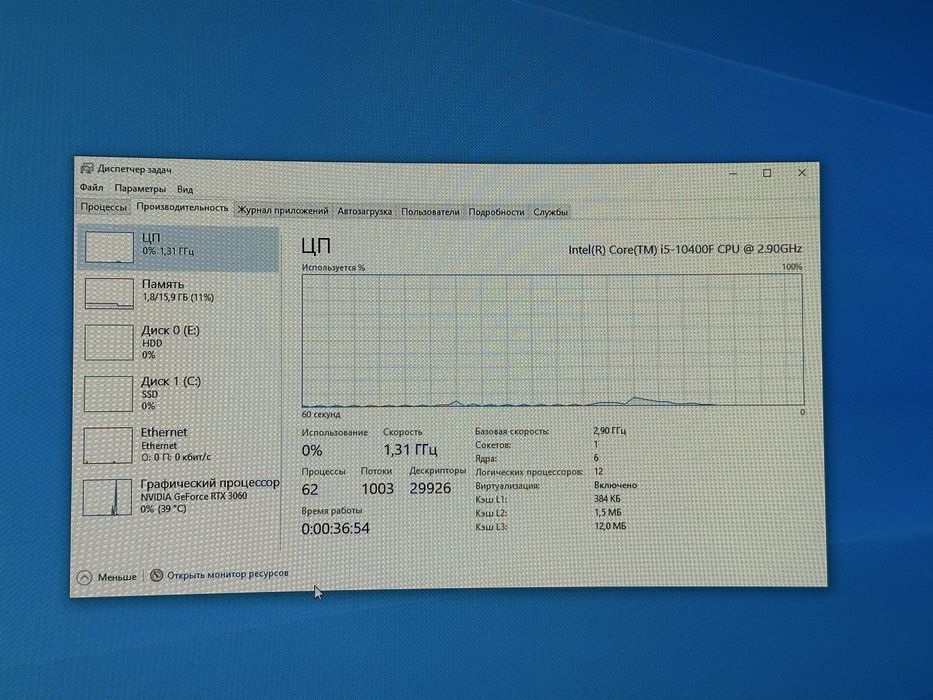Click the threads count 1003
This screenshot has width=933, height=700.
click(x=377, y=489)
